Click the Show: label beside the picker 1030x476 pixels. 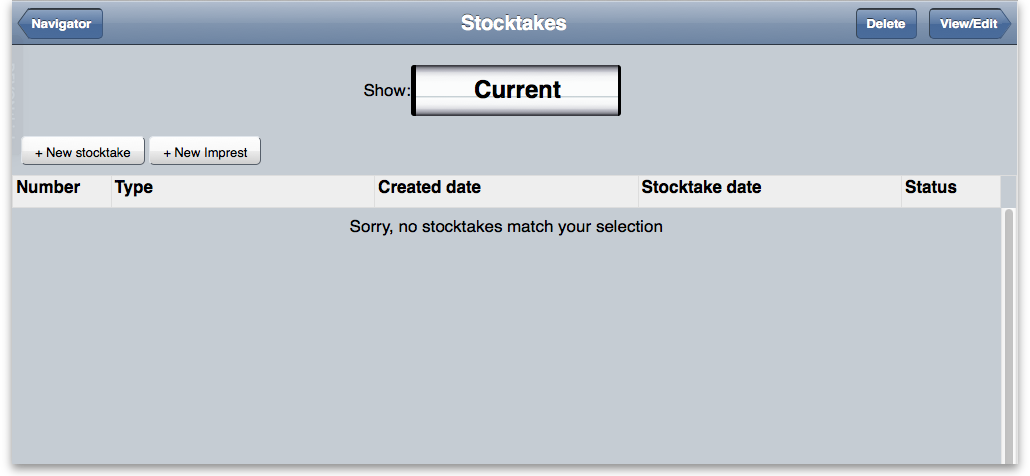click(x=386, y=90)
